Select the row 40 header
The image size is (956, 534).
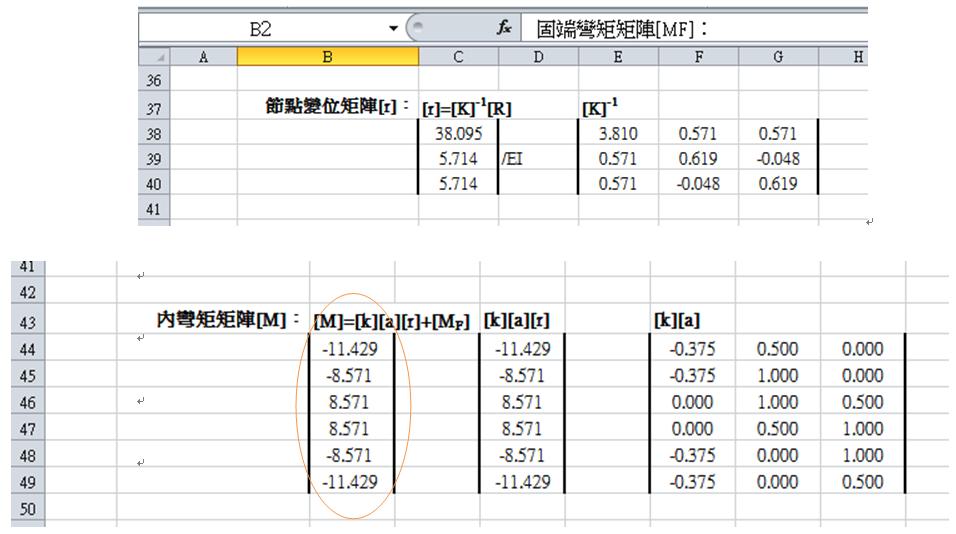tap(153, 184)
